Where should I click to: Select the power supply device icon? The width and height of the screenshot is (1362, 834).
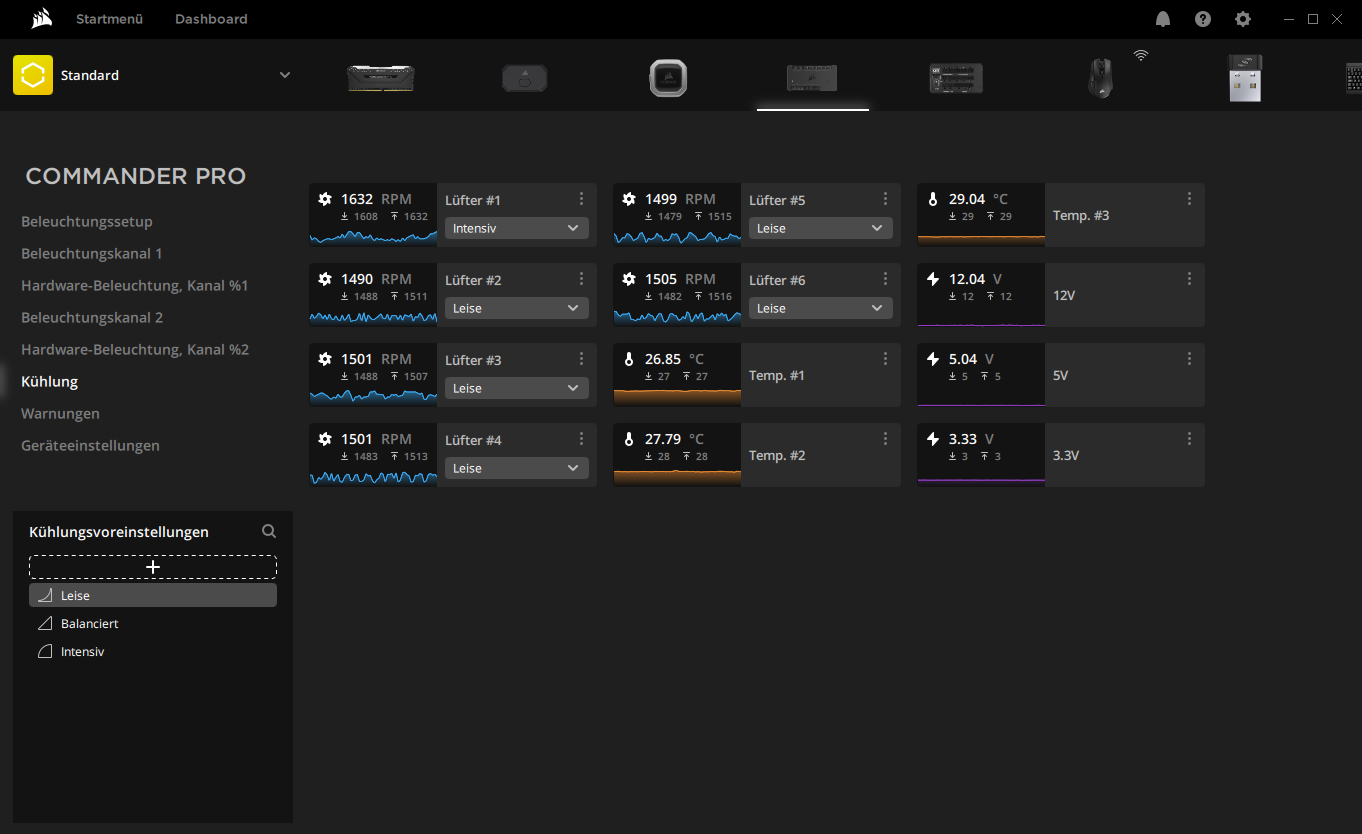coord(956,78)
